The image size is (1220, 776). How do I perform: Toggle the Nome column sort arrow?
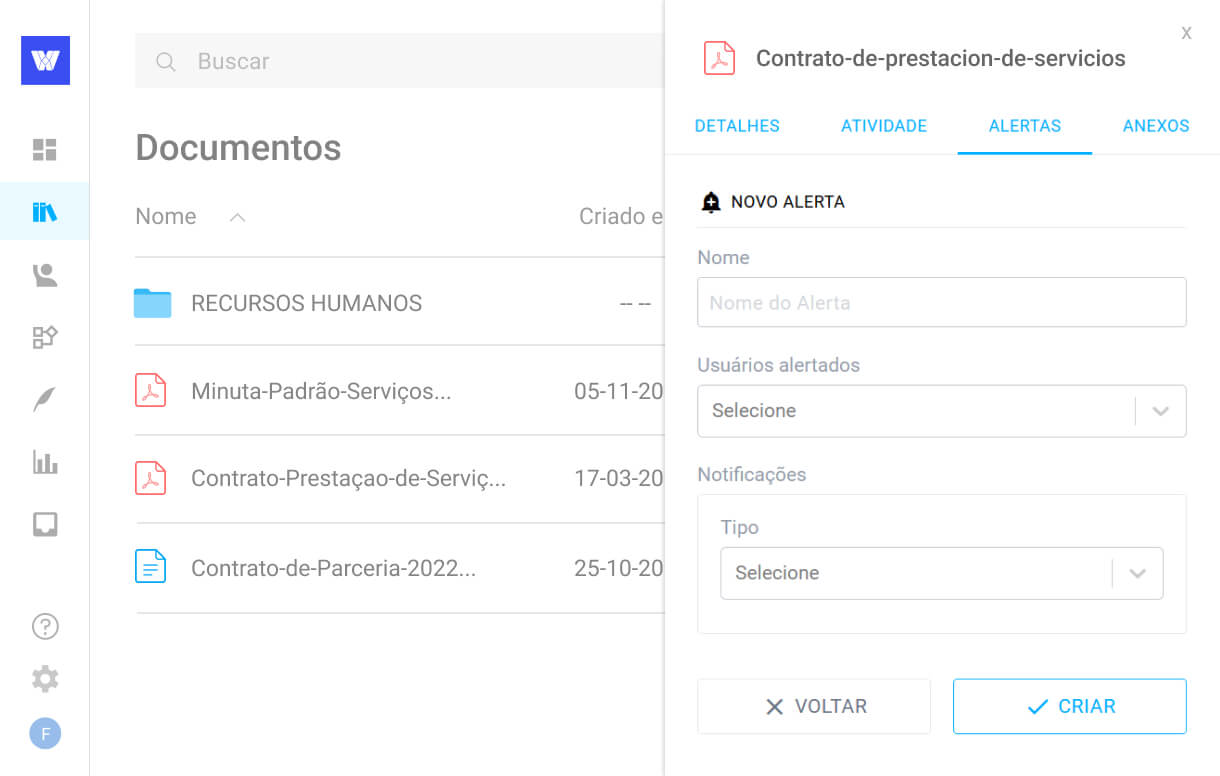236,216
